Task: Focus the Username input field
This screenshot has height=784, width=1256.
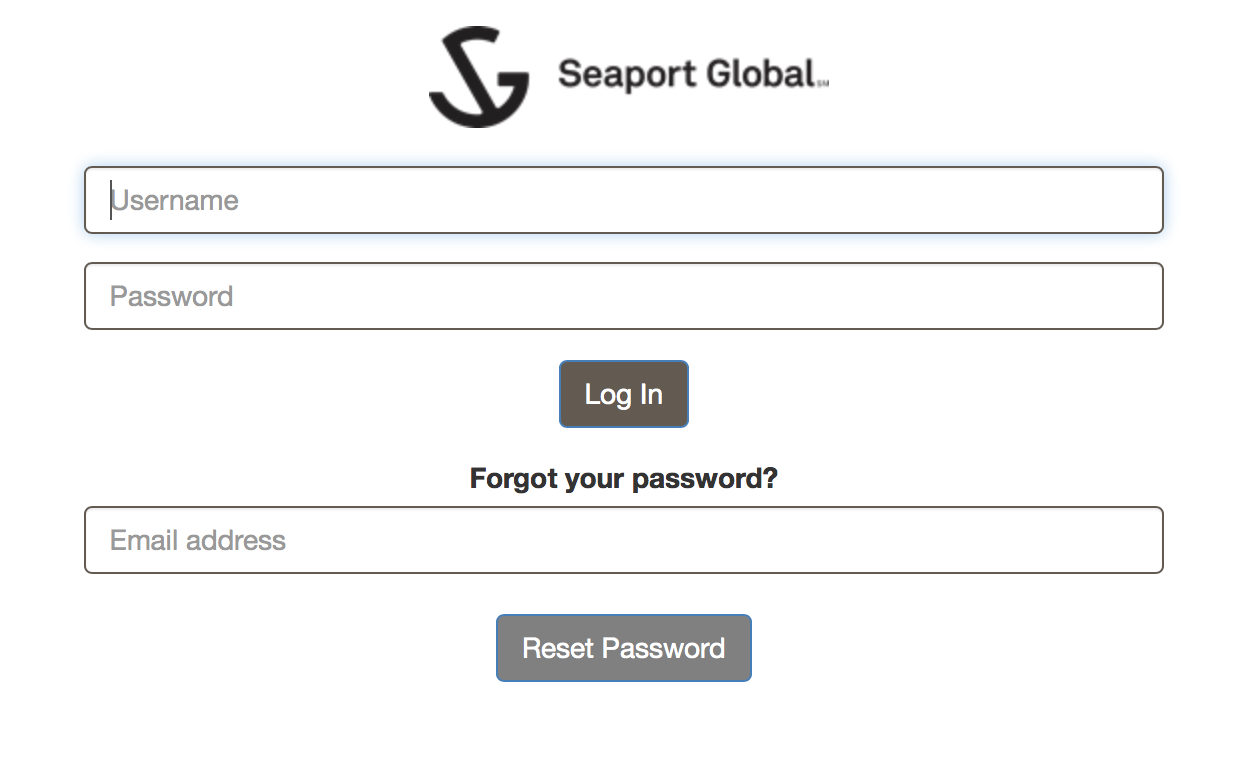Action: click(624, 200)
